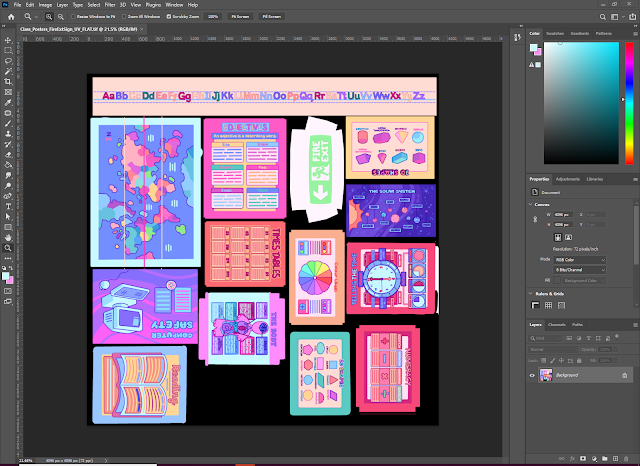Click the foreground color swatch in toolbar

5,276
